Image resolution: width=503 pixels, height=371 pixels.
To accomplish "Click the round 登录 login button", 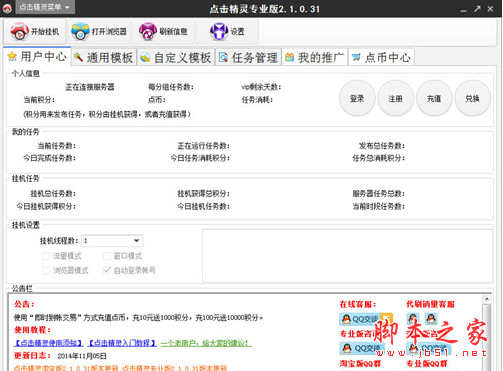I will (x=357, y=98).
